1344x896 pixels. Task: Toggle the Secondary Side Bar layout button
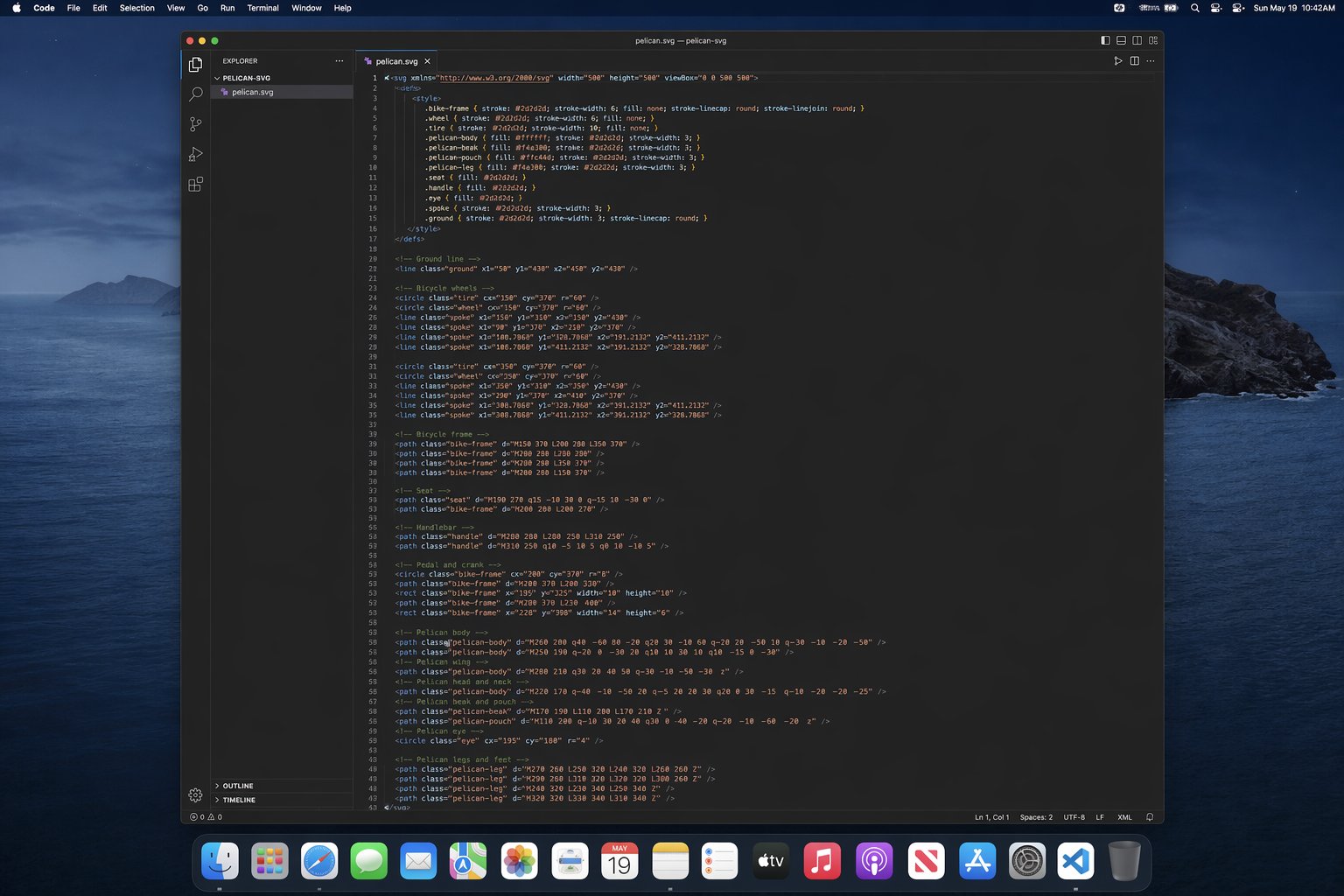tap(1137, 40)
